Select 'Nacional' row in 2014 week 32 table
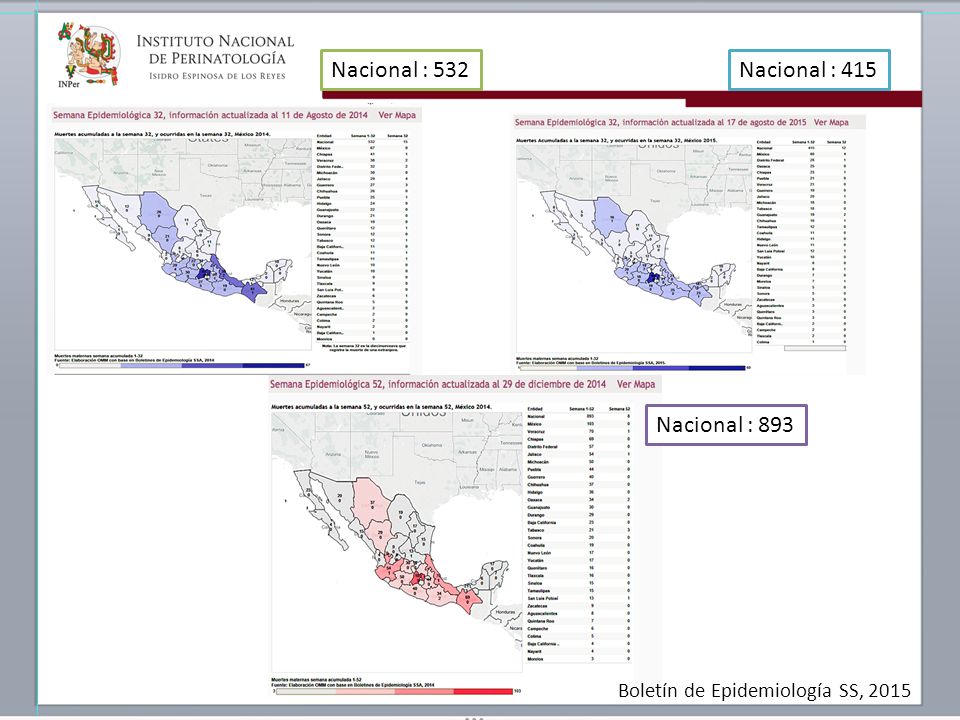 [362, 142]
